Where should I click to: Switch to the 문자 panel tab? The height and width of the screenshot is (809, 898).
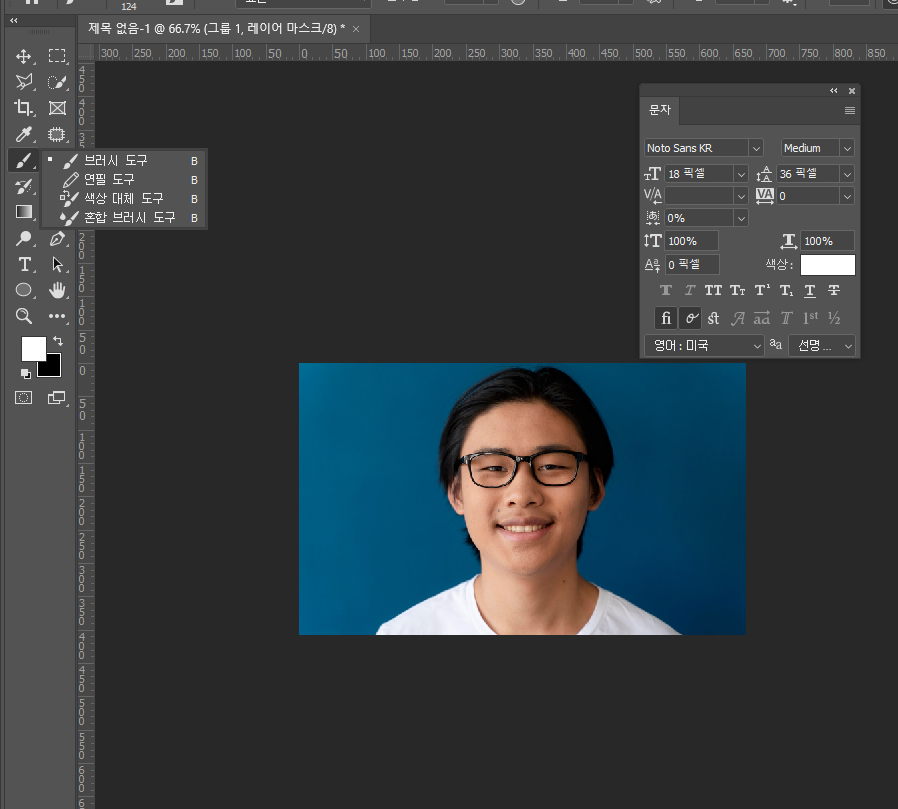[x=659, y=110]
